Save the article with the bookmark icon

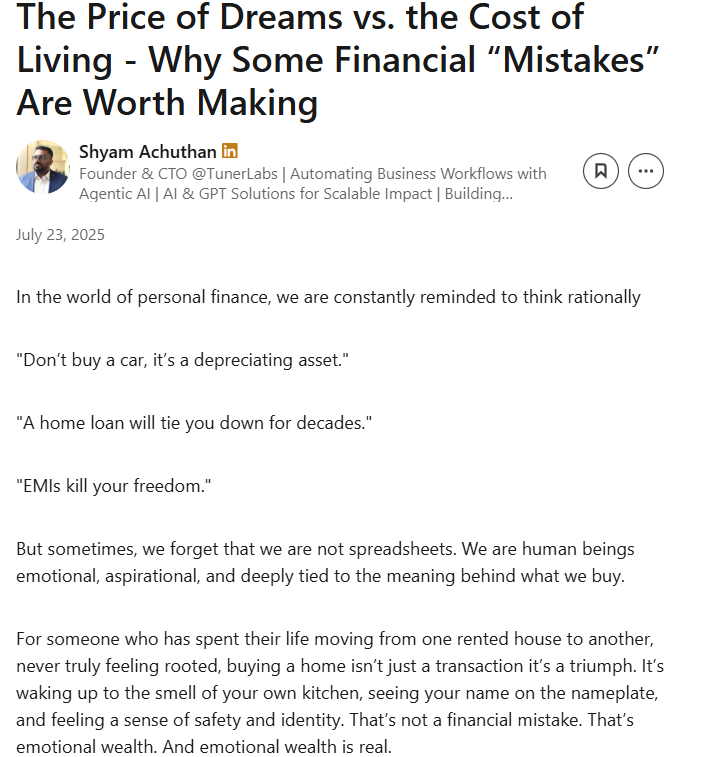(x=600, y=171)
